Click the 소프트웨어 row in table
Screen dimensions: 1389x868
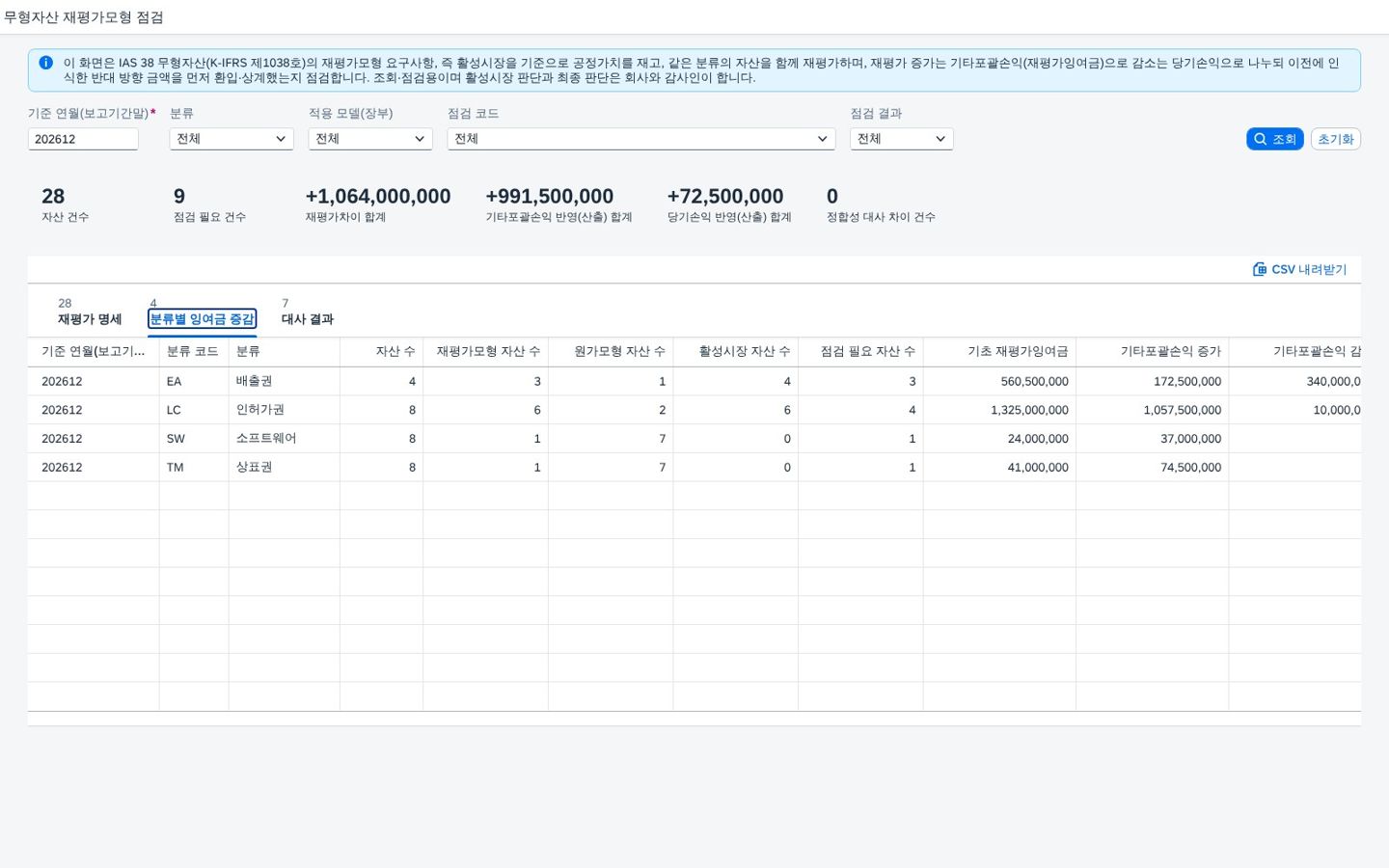pyautogui.click(x=694, y=439)
